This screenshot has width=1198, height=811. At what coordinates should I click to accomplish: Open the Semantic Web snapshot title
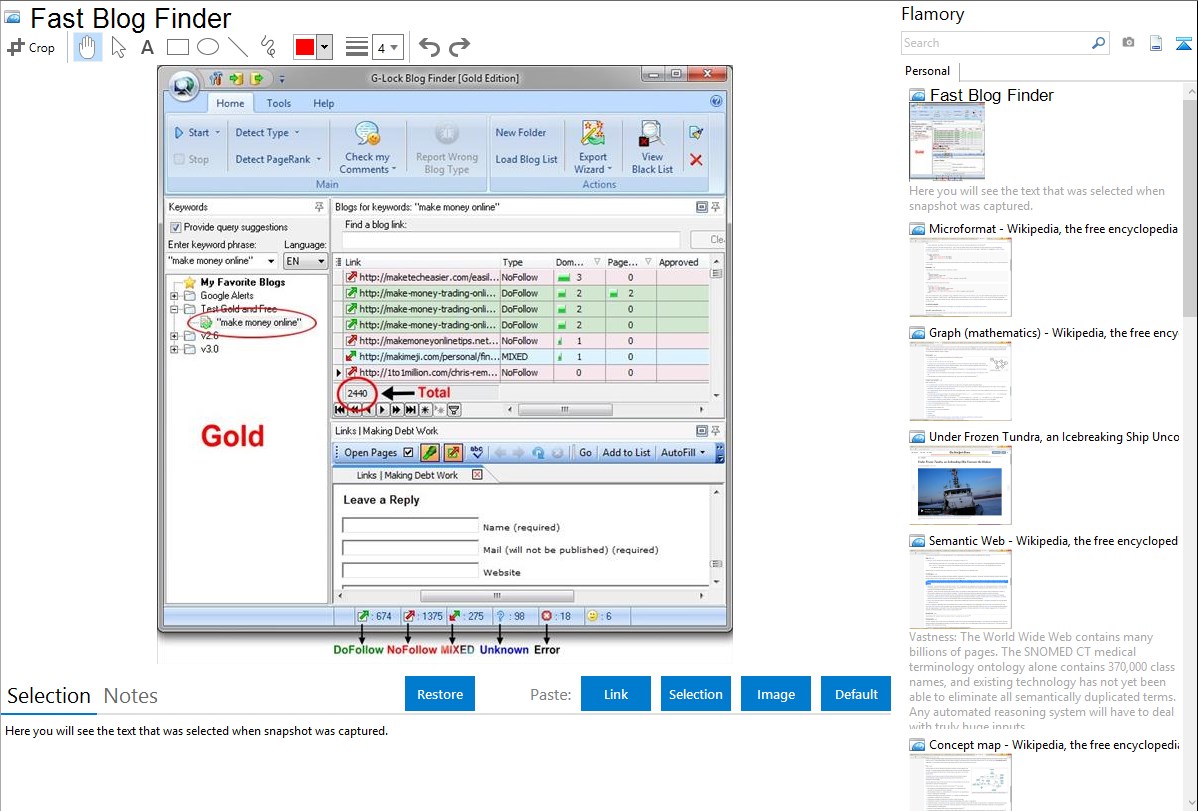[x=1053, y=541]
